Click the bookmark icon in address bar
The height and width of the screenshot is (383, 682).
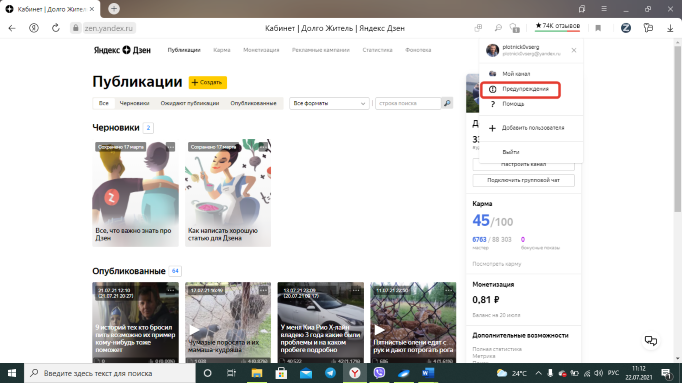(x=598, y=28)
